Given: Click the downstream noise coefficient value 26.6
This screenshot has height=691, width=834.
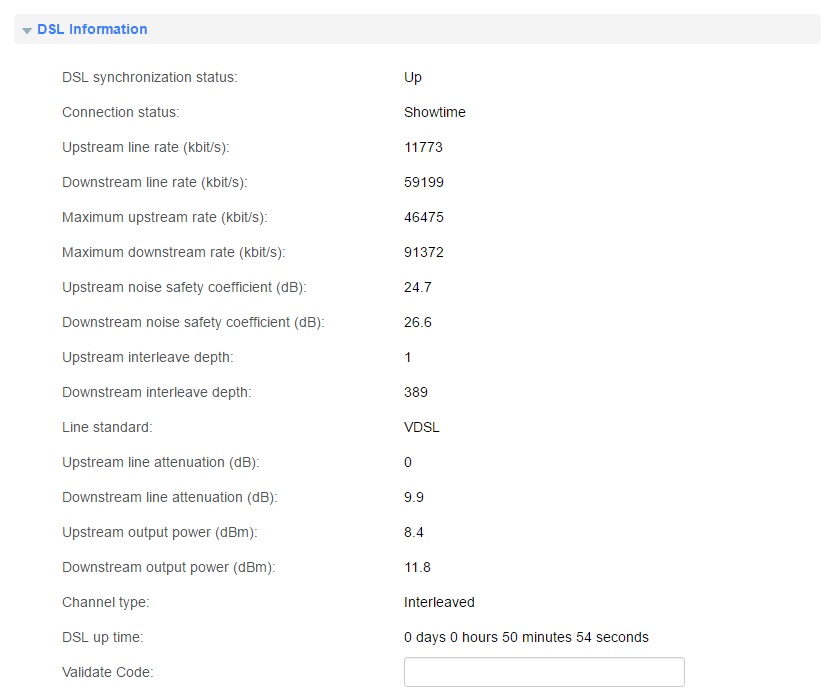Looking at the screenshot, I should coord(418,322).
